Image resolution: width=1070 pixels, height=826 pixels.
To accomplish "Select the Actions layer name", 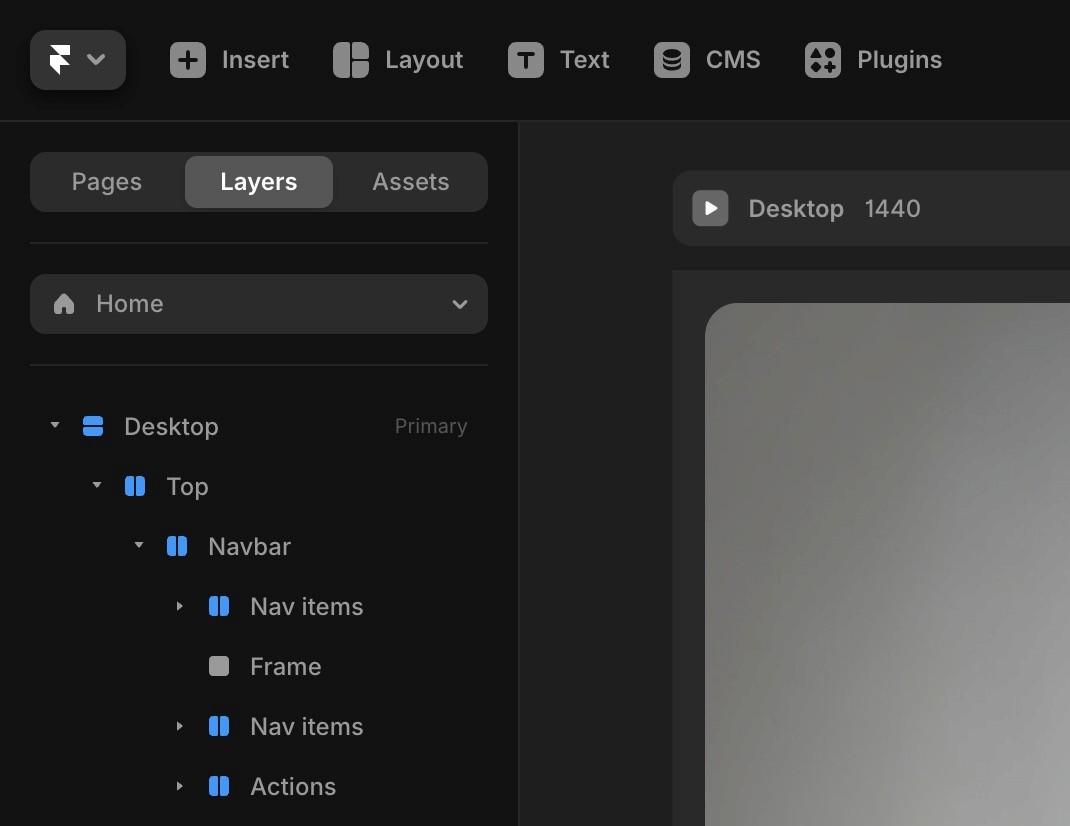I will click(293, 786).
